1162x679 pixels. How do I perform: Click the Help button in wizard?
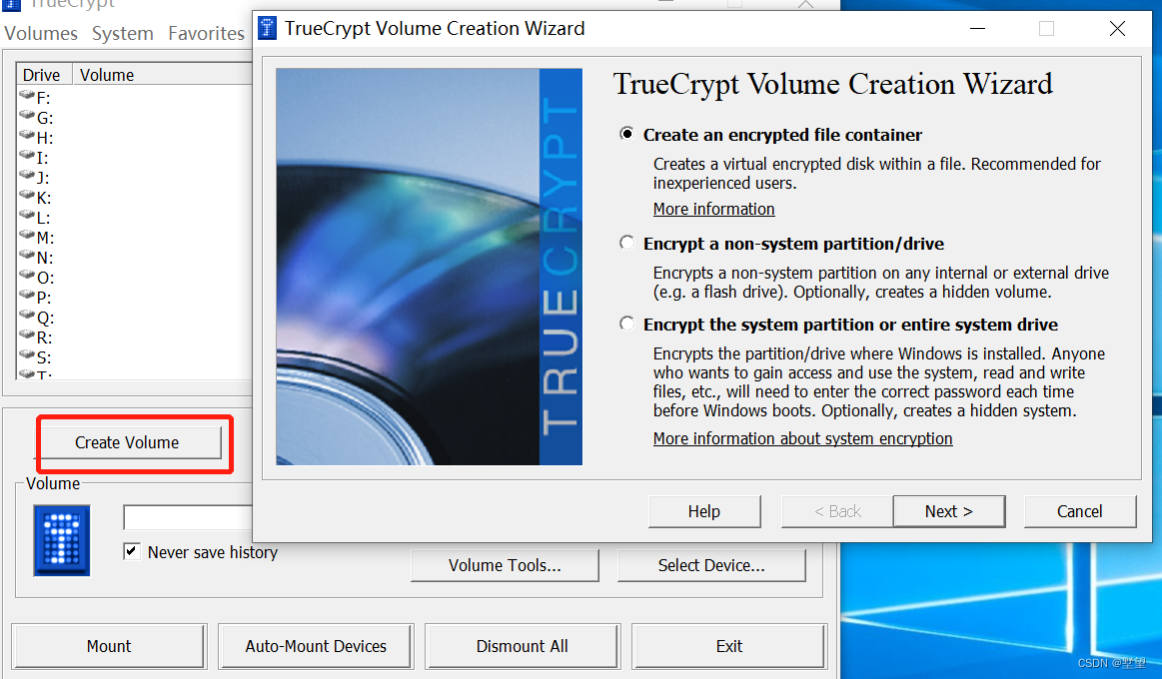tap(704, 511)
